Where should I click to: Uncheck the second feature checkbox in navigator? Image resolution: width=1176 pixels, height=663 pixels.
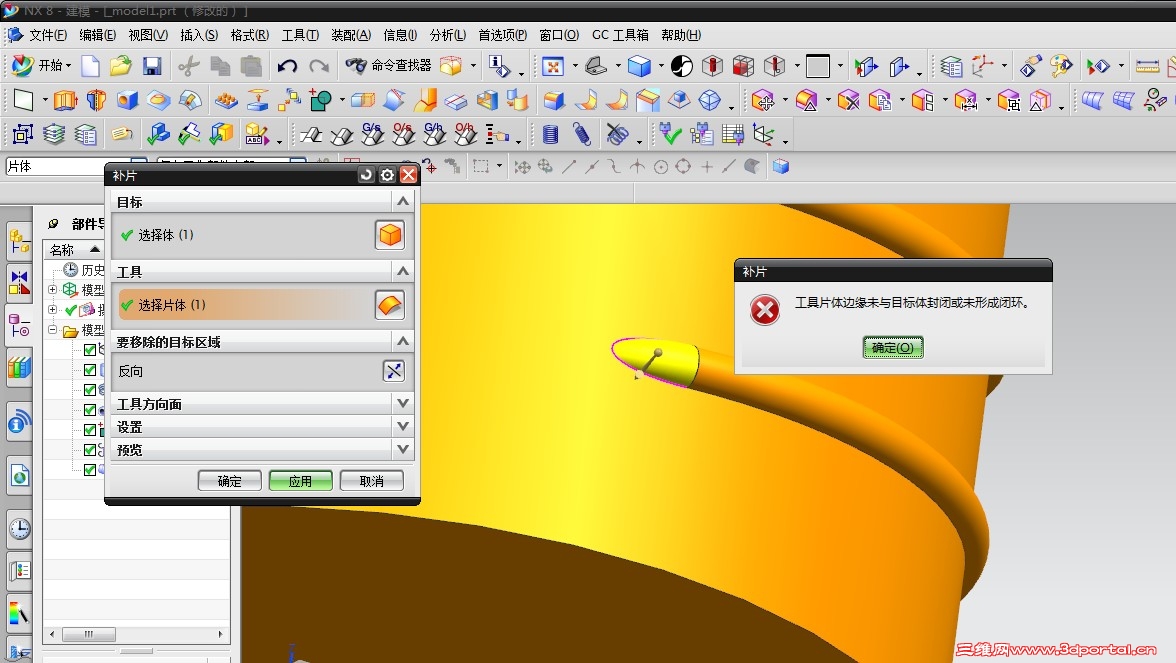90,370
